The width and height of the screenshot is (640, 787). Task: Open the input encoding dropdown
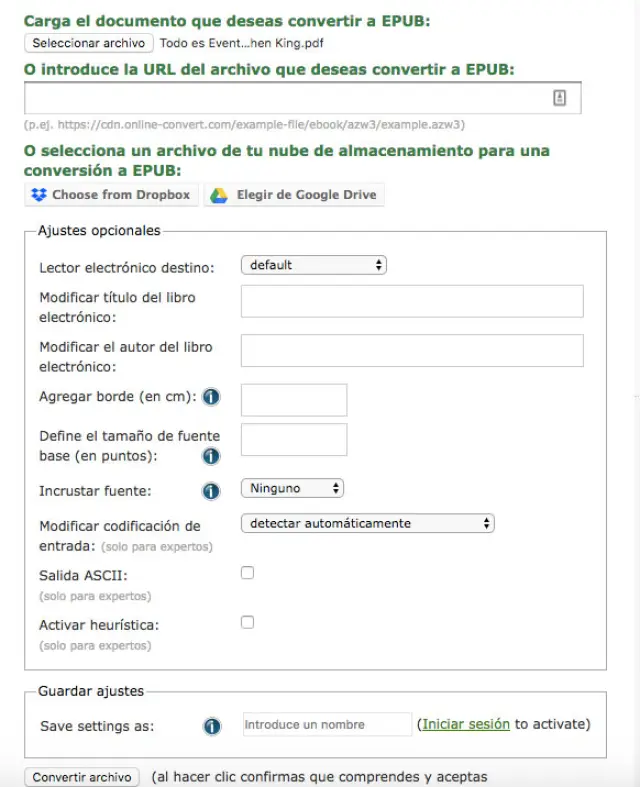[x=367, y=523]
